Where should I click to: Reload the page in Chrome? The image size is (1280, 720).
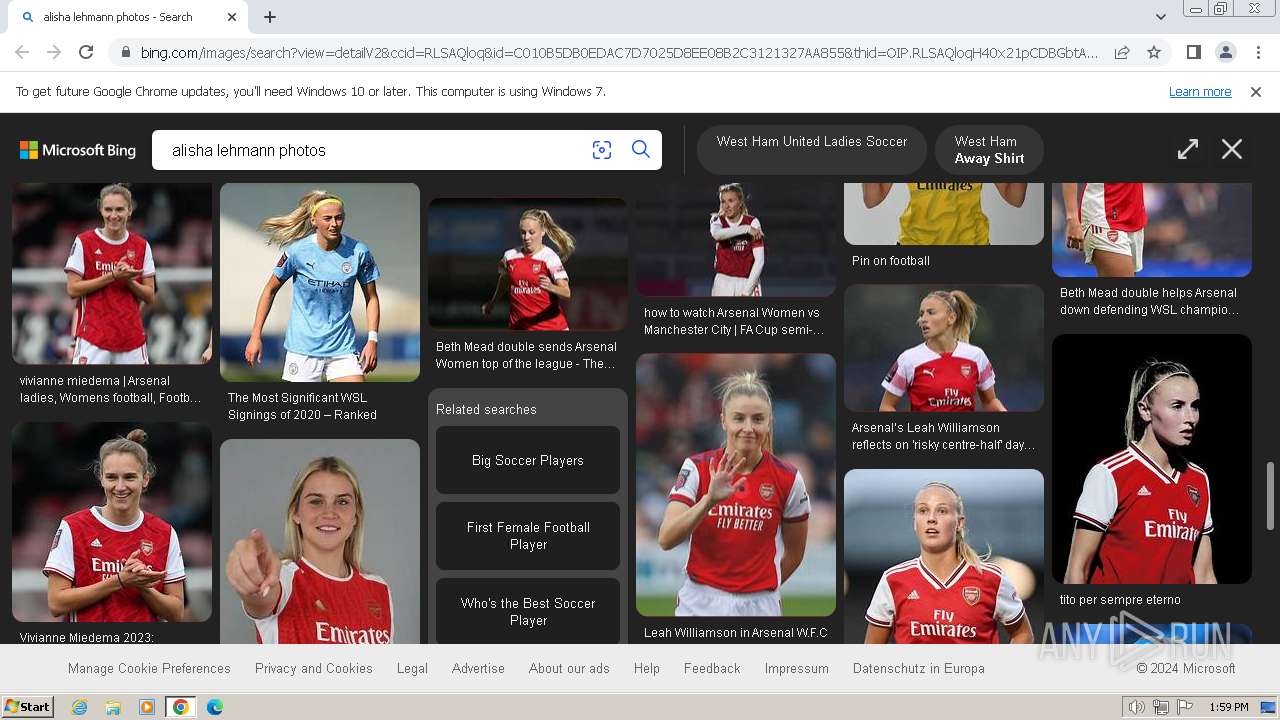[86, 52]
